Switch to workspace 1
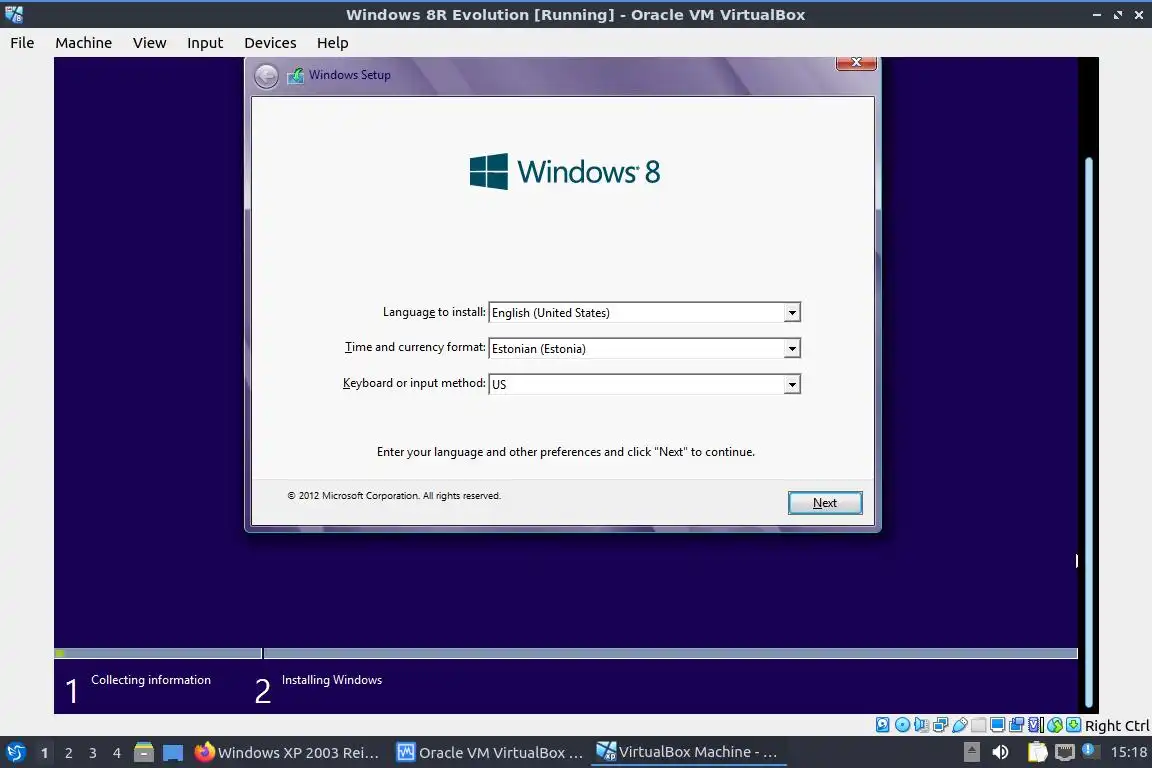The image size is (1152, 768). pyautogui.click(x=44, y=753)
